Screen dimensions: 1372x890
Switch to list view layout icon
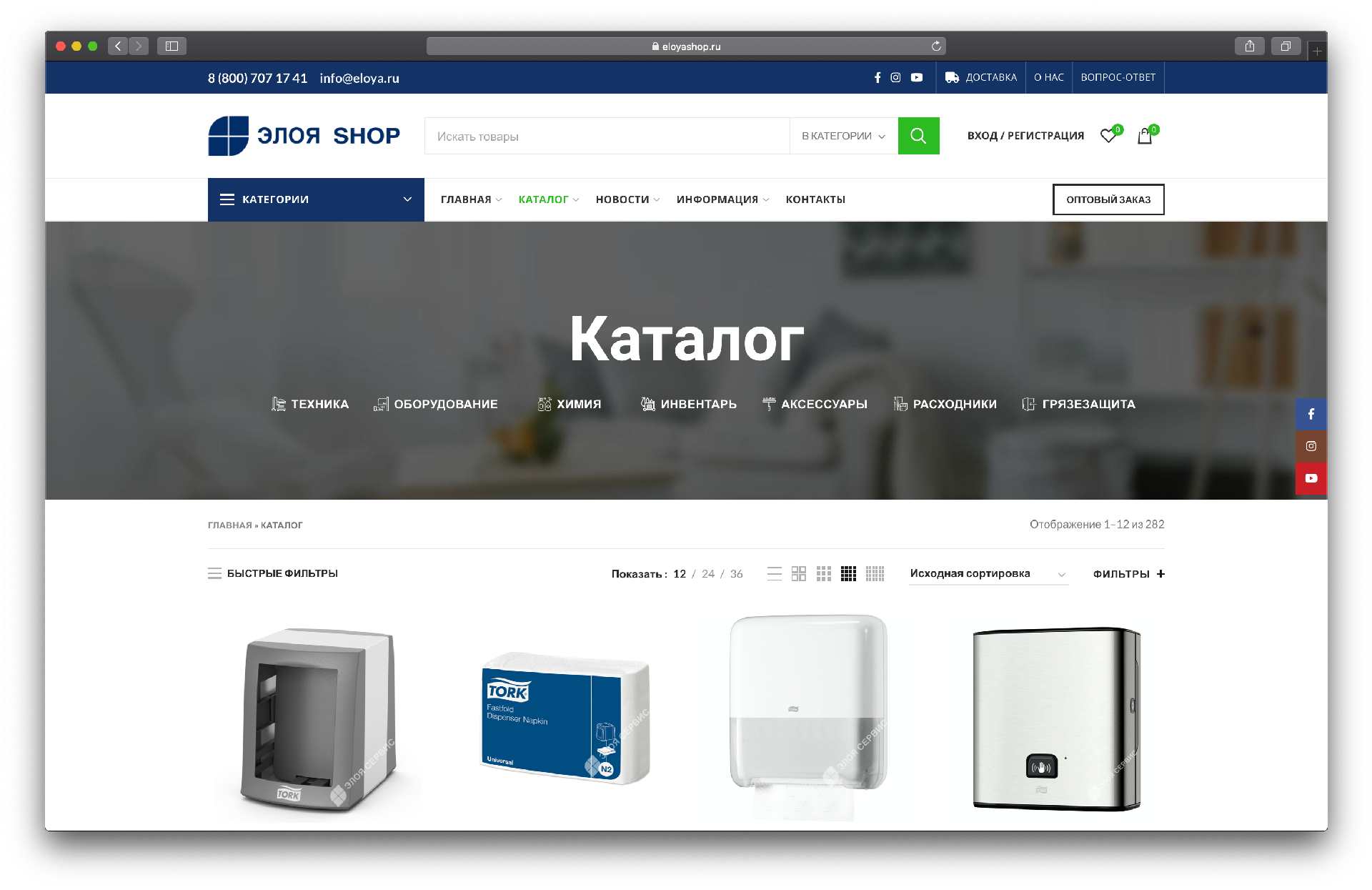pyautogui.click(x=774, y=573)
